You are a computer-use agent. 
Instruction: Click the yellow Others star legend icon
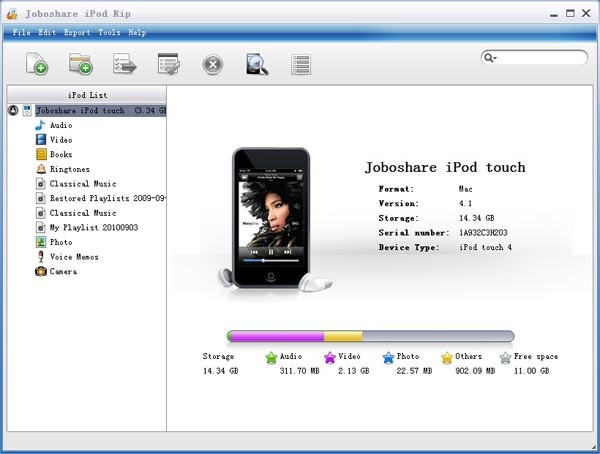[x=447, y=358]
